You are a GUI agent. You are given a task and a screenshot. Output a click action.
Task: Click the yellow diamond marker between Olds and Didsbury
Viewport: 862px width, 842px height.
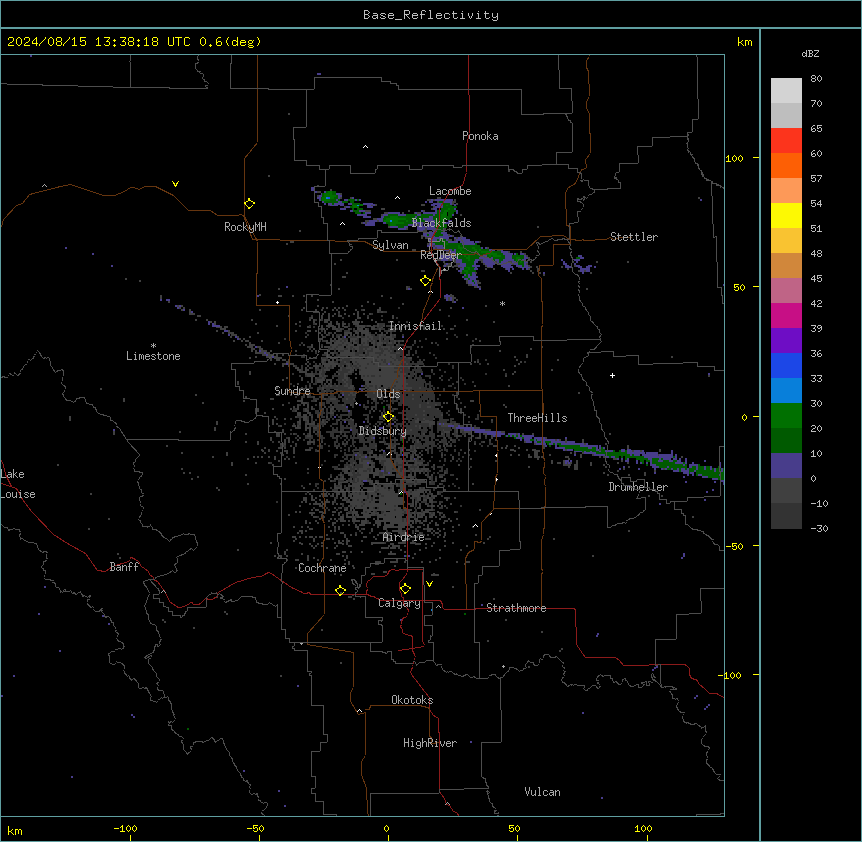tap(388, 417)
